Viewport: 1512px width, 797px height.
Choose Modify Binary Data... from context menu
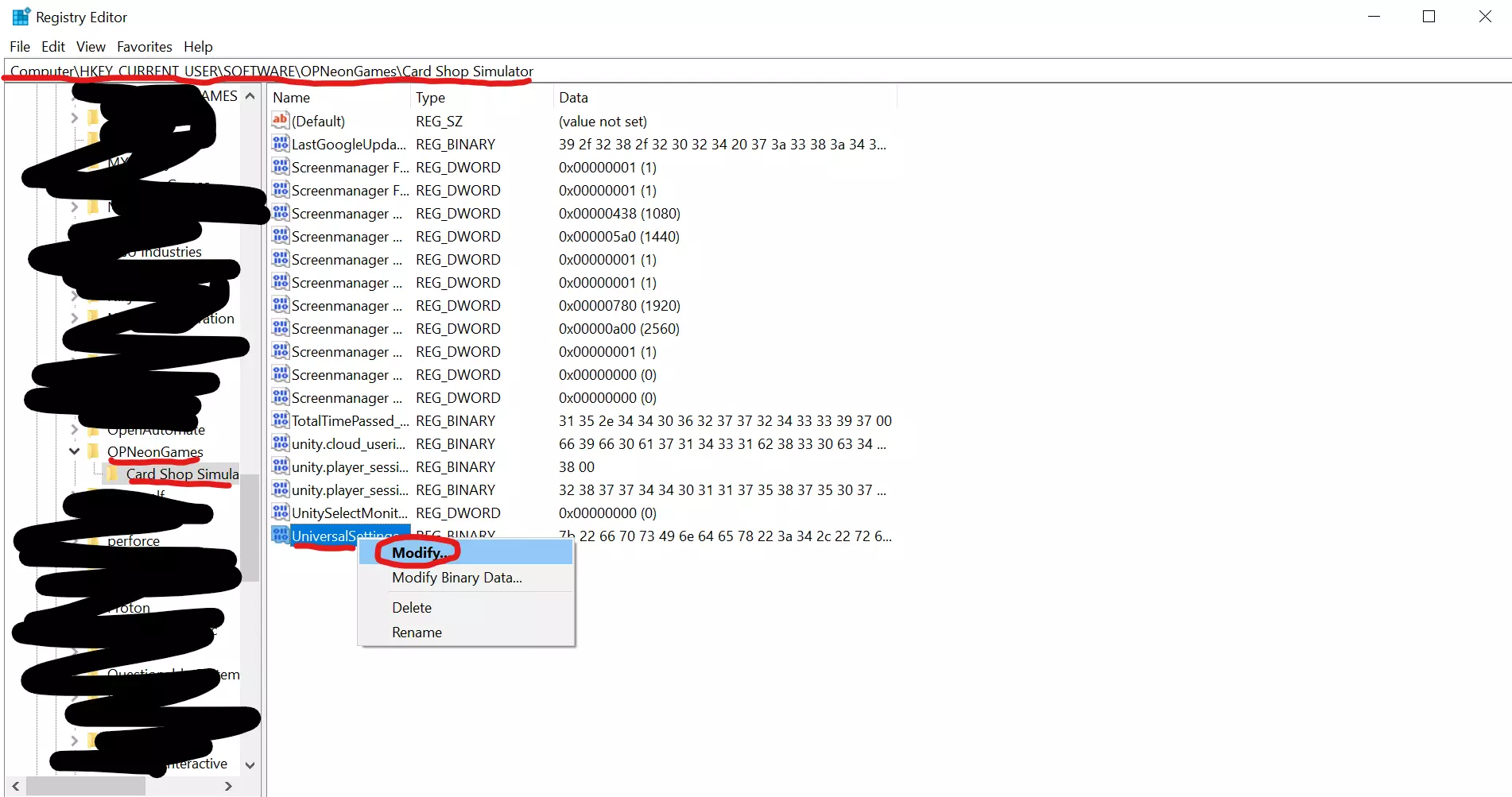[466, 578]
